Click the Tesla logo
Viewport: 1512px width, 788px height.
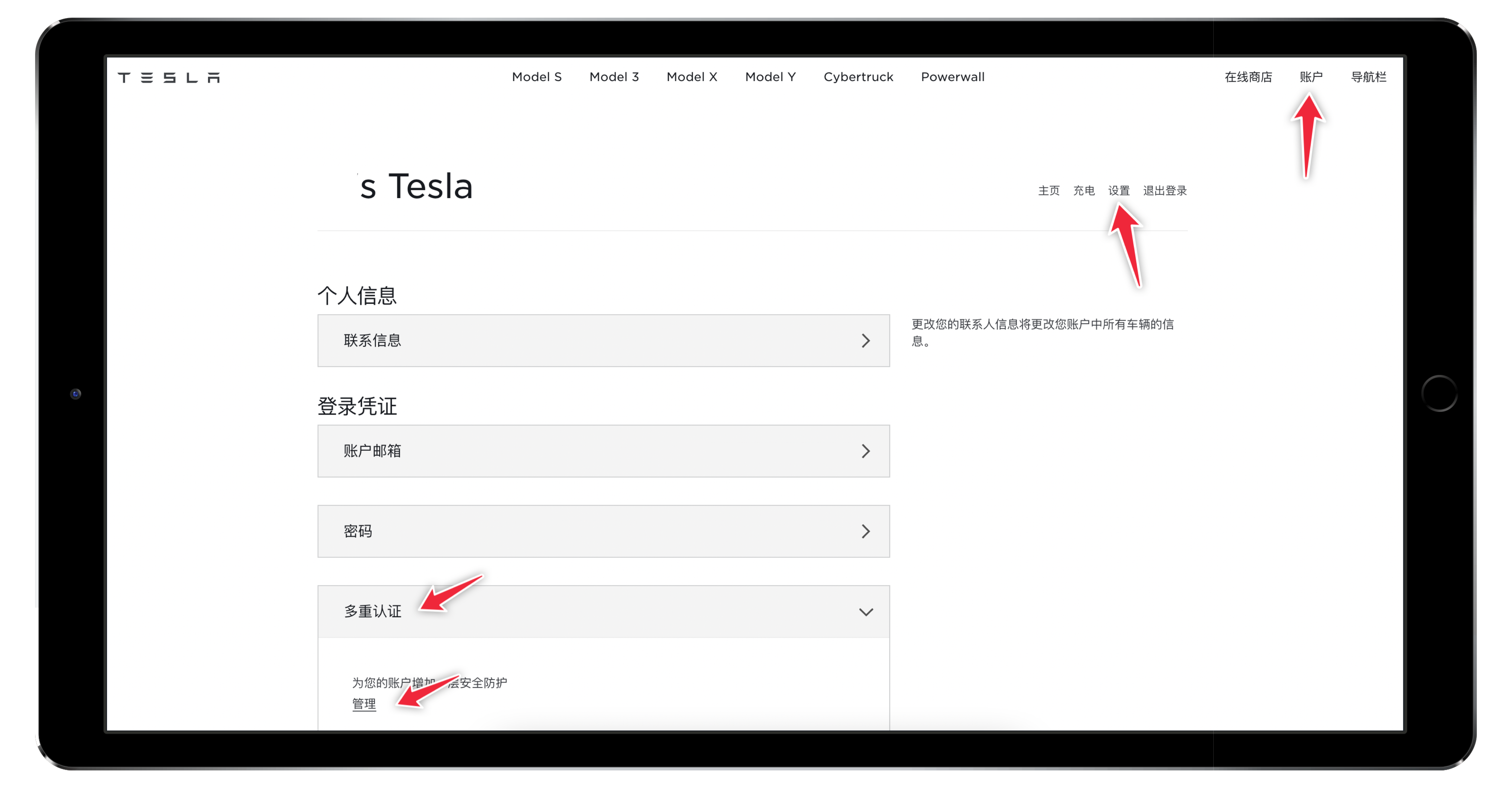pyautogui.click(x=169, y=78)
